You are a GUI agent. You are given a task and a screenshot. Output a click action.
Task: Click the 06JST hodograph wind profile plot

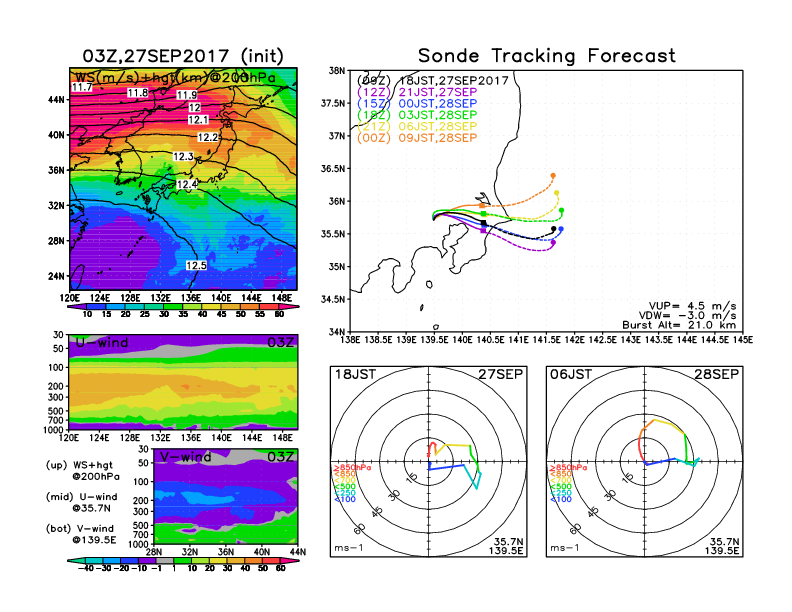(x=645, y=462)
